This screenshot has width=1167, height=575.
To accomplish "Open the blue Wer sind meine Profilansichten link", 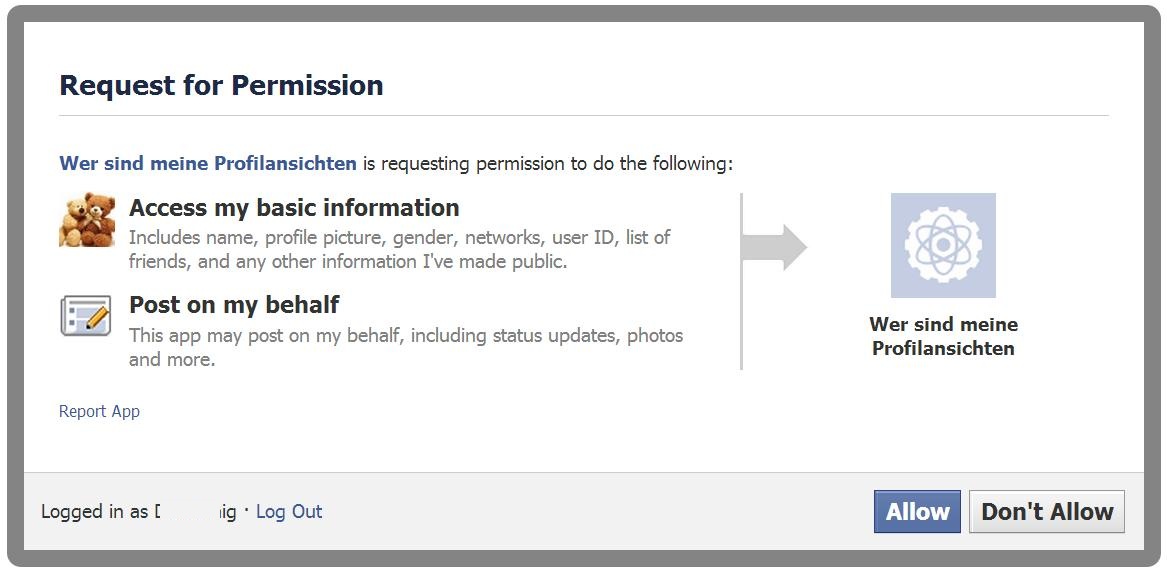I will click(208, 163).
